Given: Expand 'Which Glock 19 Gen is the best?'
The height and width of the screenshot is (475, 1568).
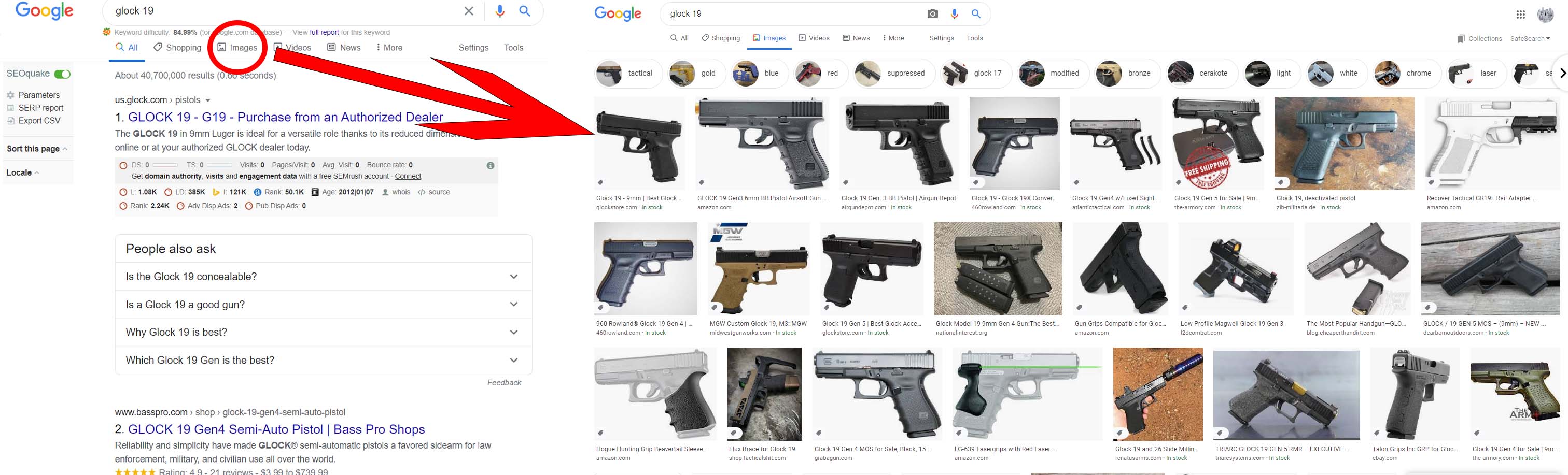Looking at the screenshot, I should click(x=324, y=360).
